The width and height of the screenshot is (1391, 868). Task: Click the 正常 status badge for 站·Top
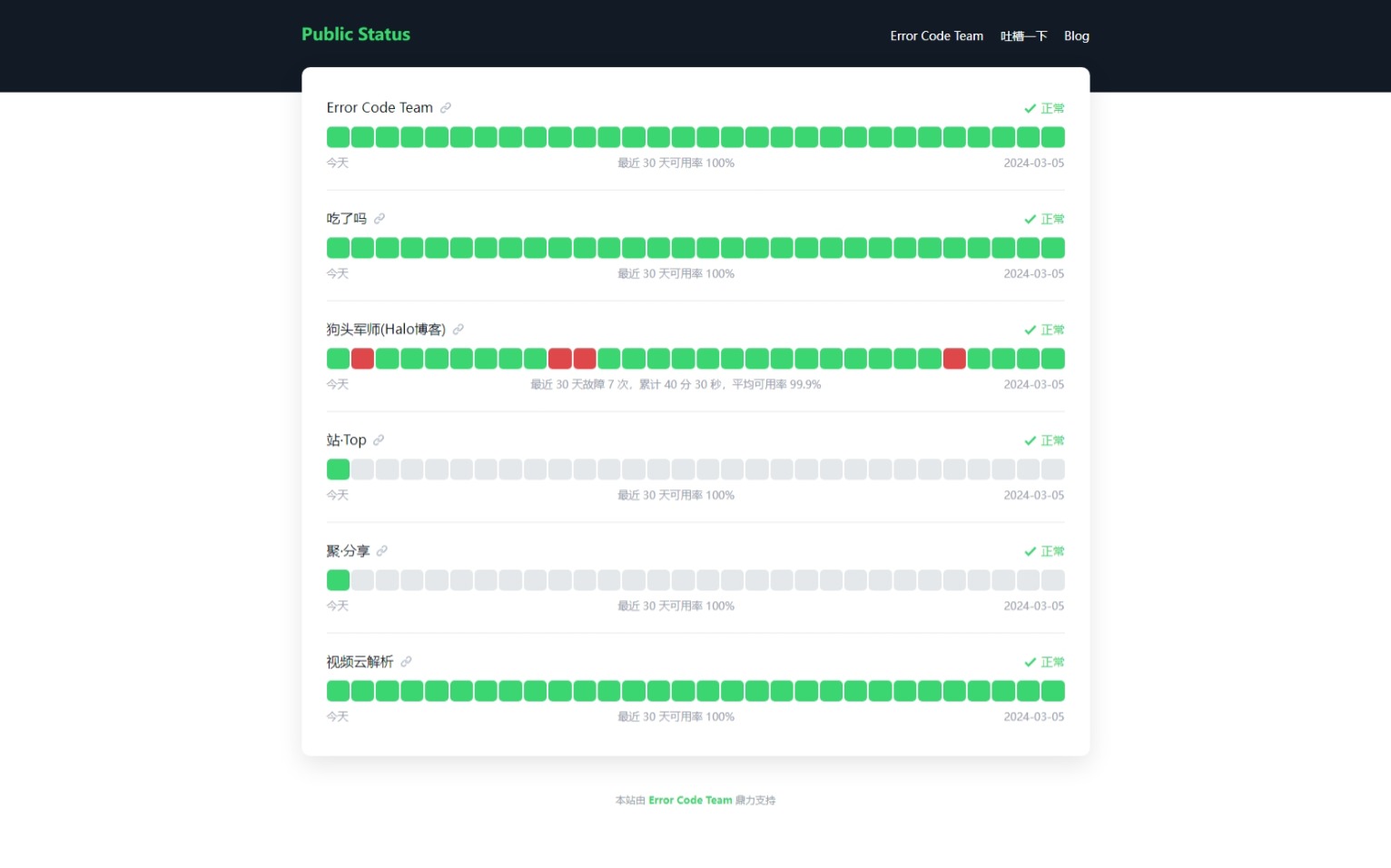pyautogui.click(x=1053, y=440)
